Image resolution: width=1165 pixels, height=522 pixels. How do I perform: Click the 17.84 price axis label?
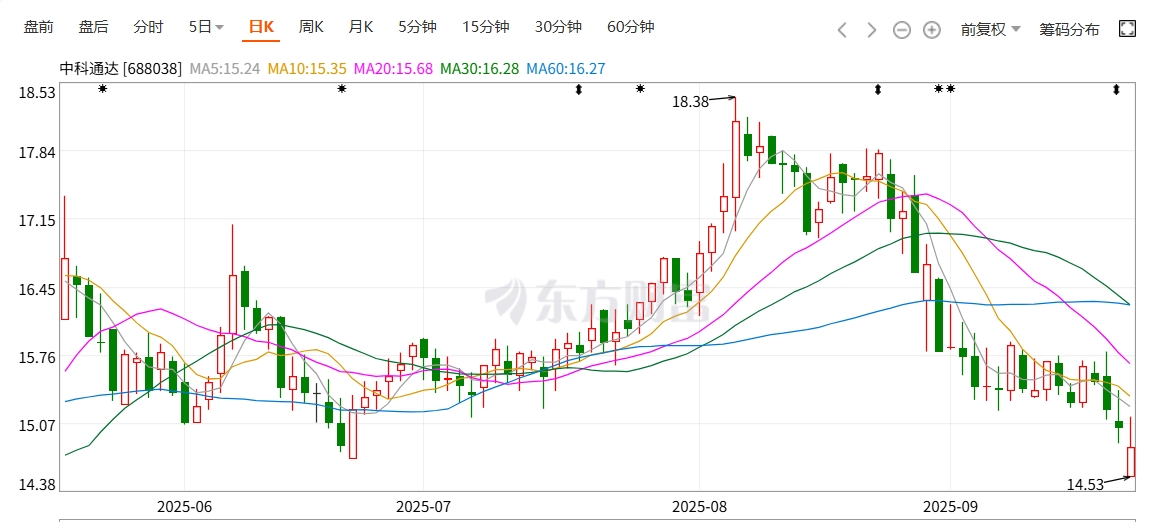pyautogui.click(x=37, y=152)
